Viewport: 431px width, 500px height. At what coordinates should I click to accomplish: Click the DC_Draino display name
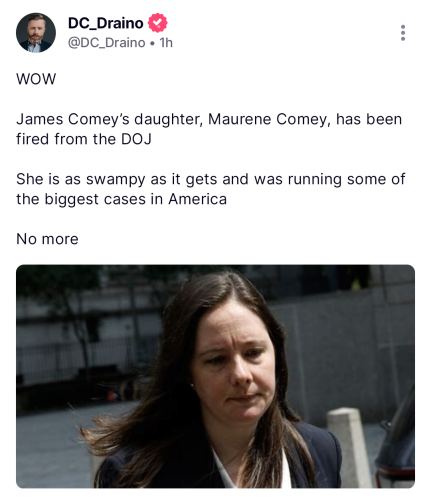106,23
